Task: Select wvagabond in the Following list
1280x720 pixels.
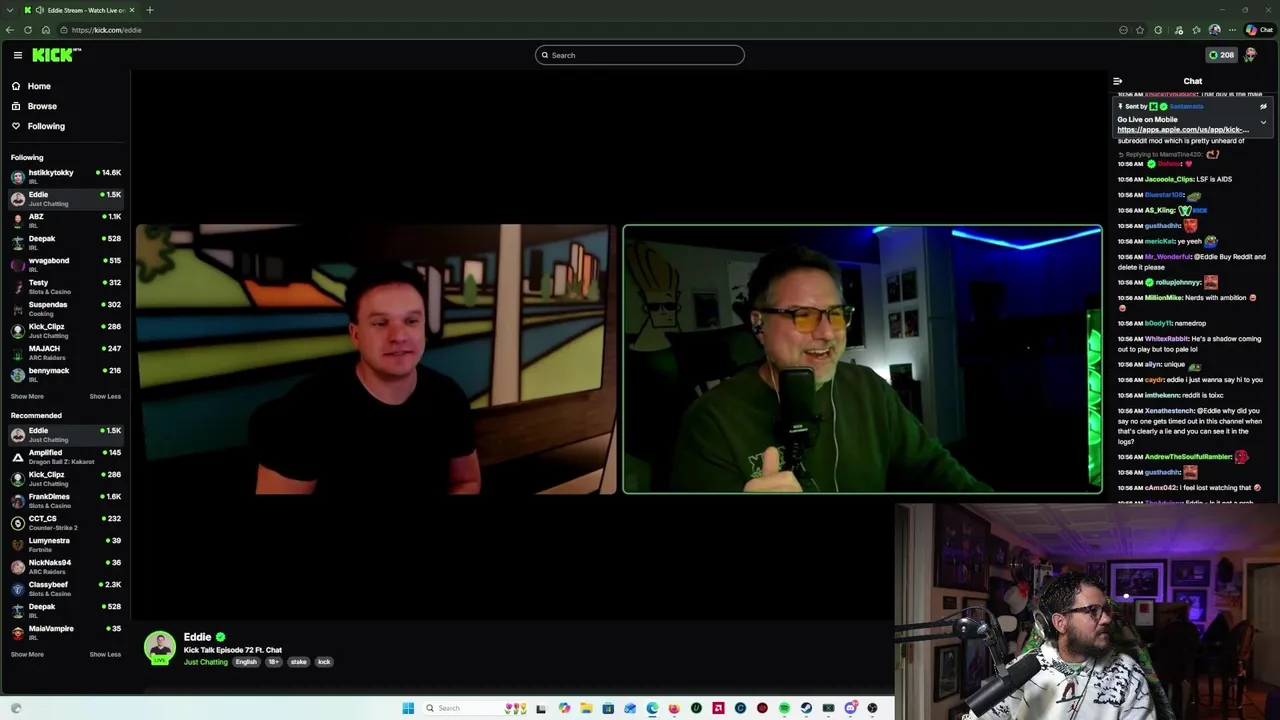Action: click(66, 264)
